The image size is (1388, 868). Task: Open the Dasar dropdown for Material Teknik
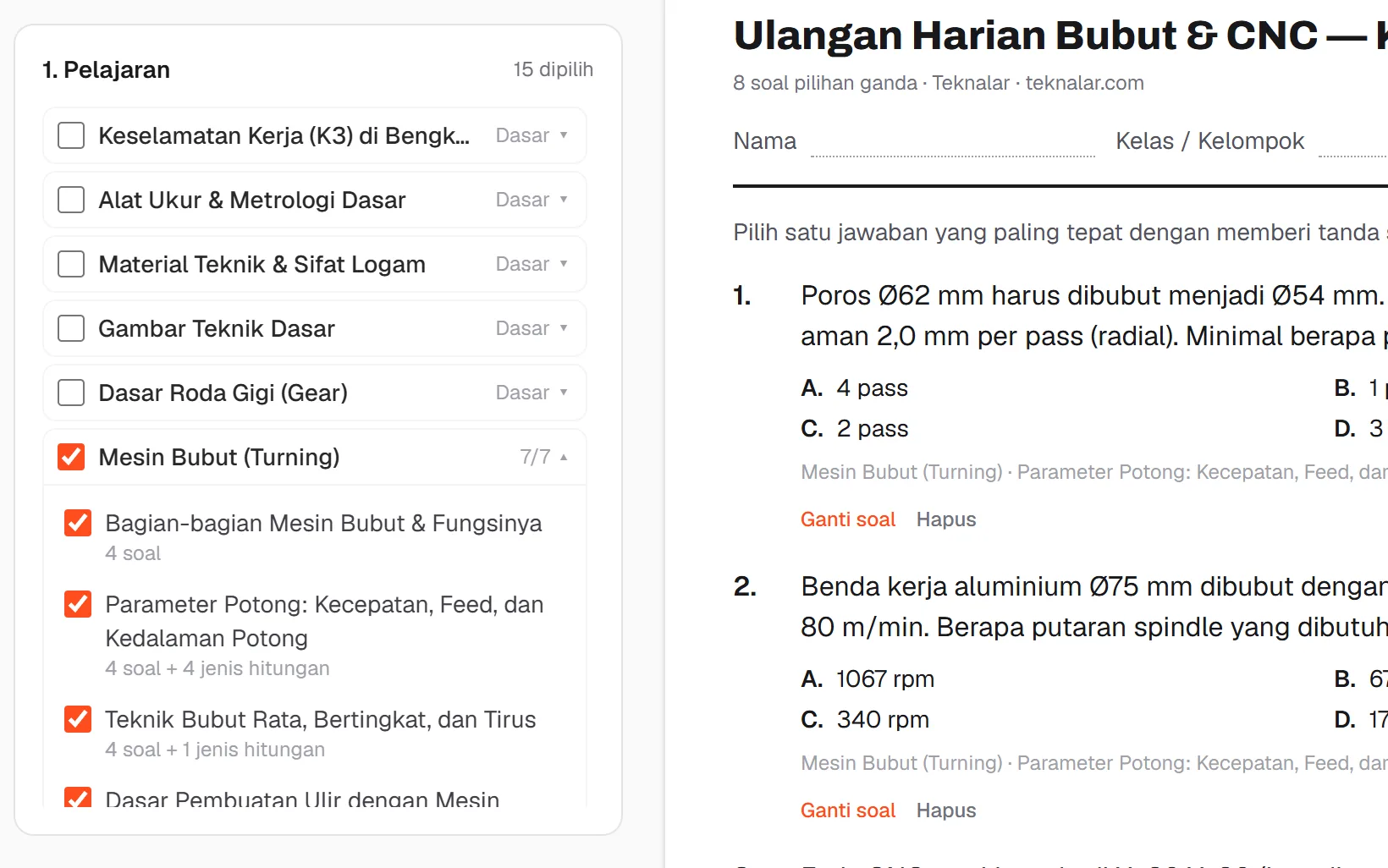point(532,264)
